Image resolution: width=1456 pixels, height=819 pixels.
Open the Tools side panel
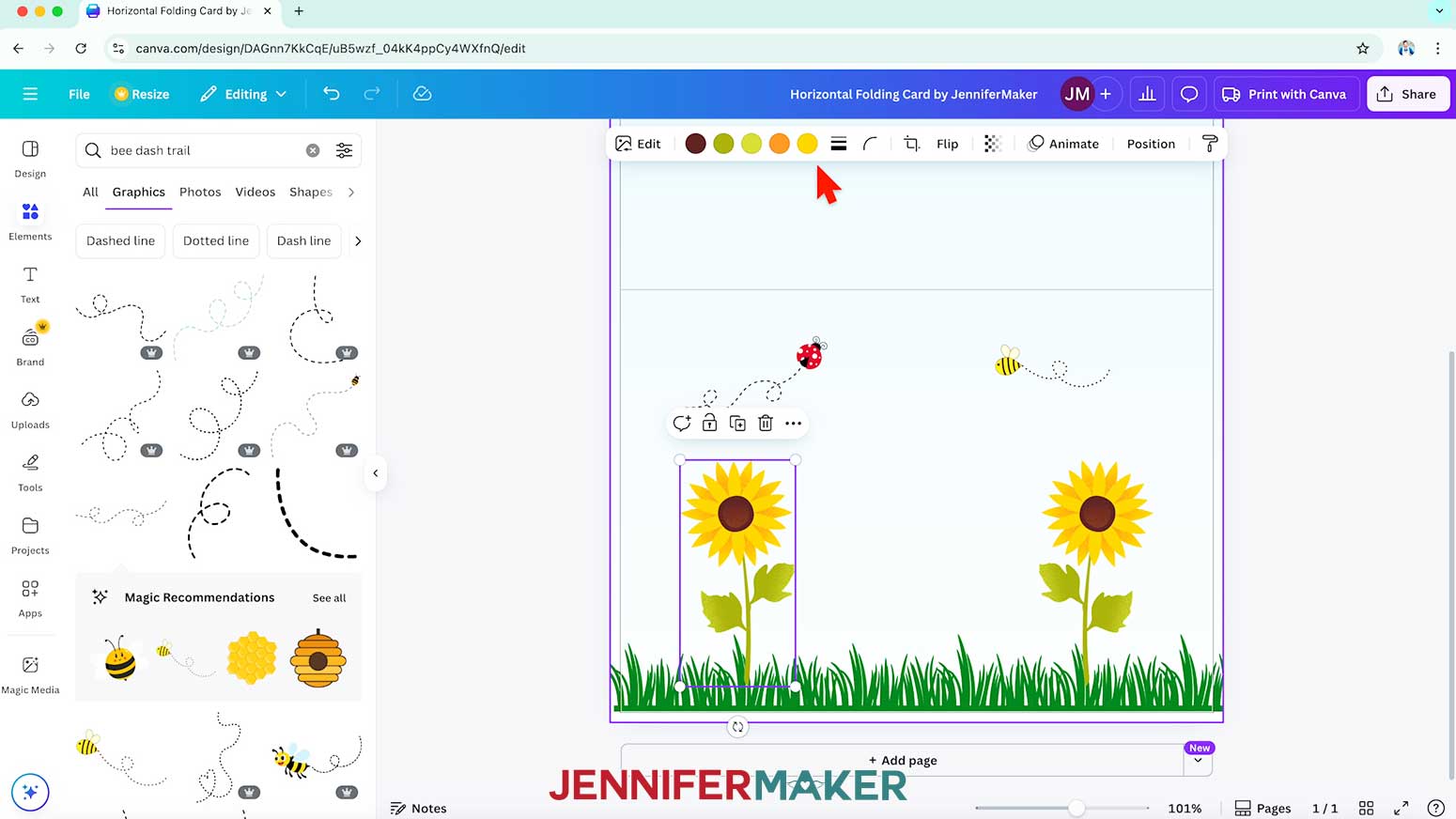pos(30,472)
